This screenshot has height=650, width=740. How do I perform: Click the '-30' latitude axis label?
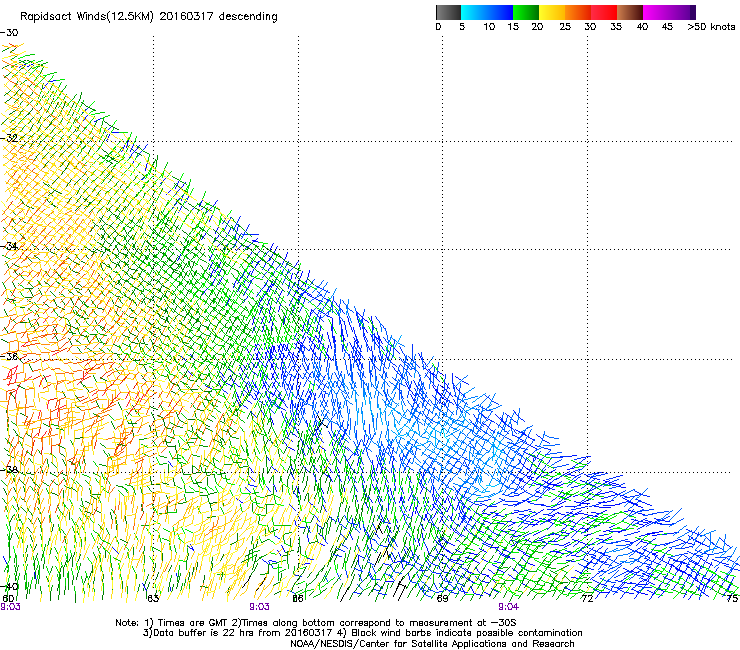pos(9,33)
